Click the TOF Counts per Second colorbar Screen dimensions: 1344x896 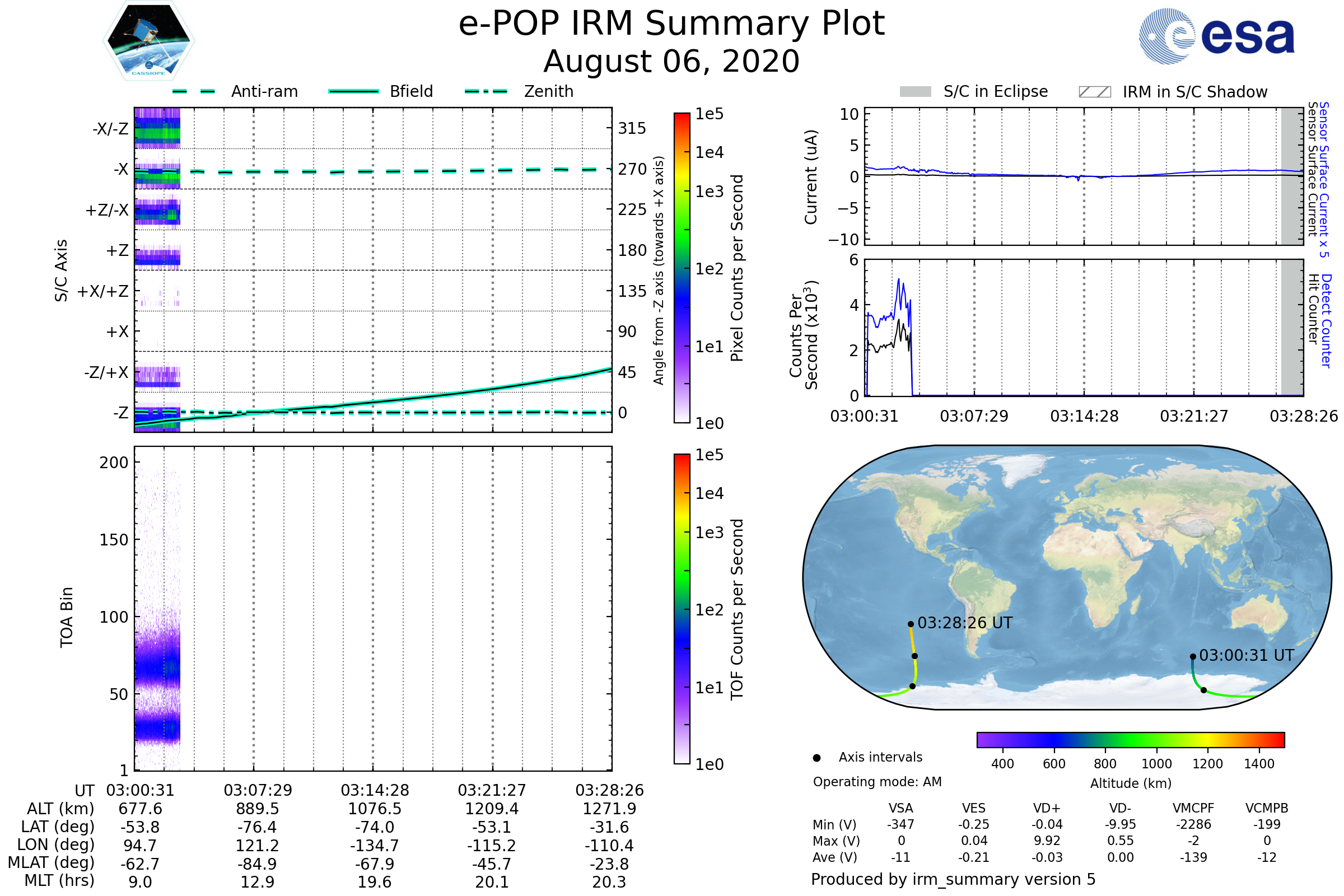tap(682, 609)
